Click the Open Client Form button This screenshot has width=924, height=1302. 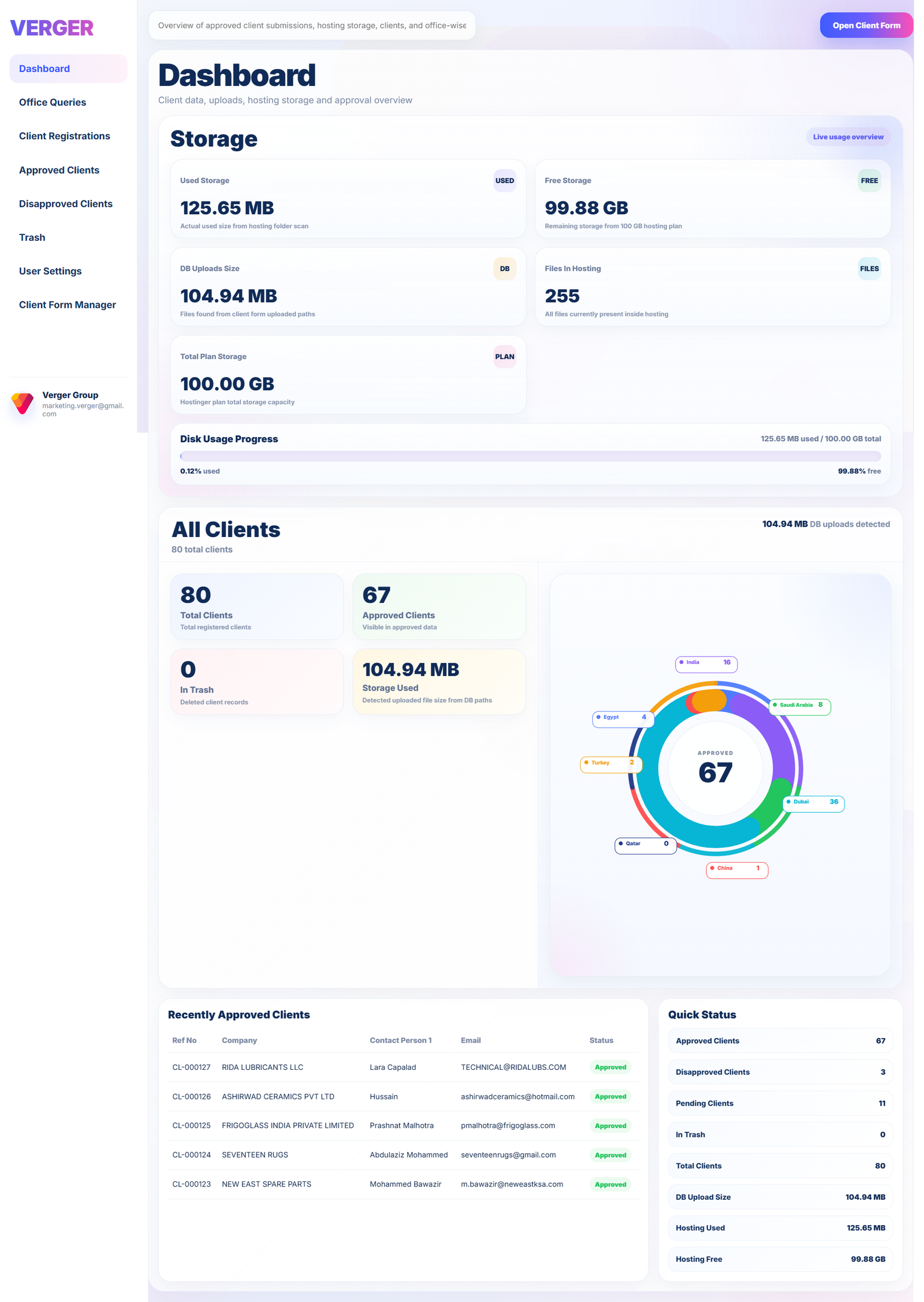[866, 25]
